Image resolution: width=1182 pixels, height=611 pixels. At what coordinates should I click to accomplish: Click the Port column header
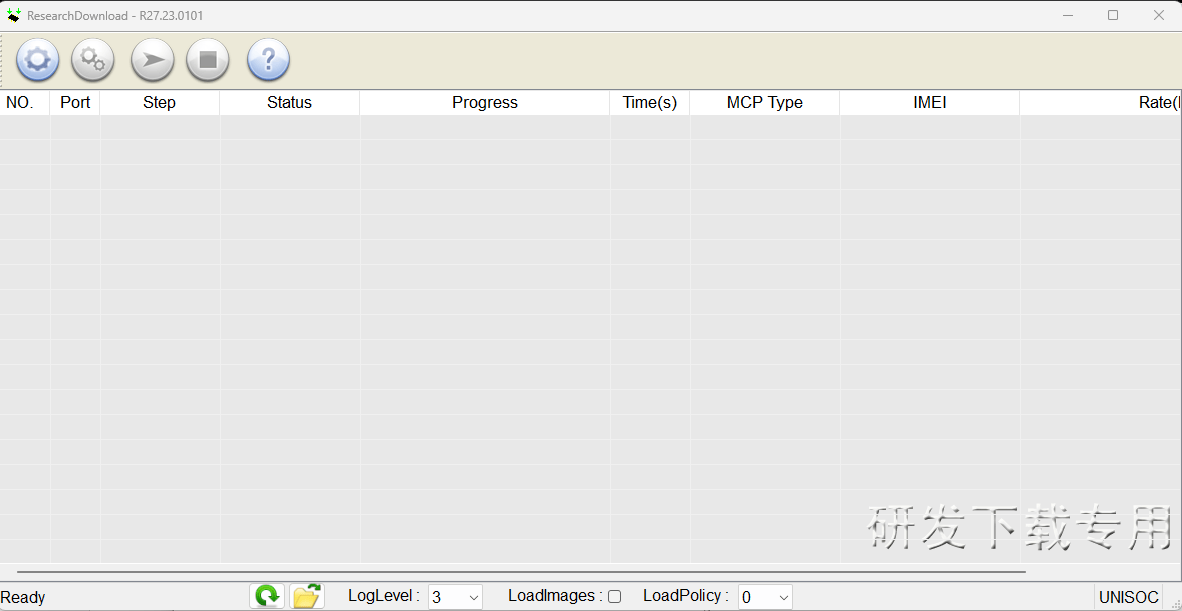(x=74, y=102)
